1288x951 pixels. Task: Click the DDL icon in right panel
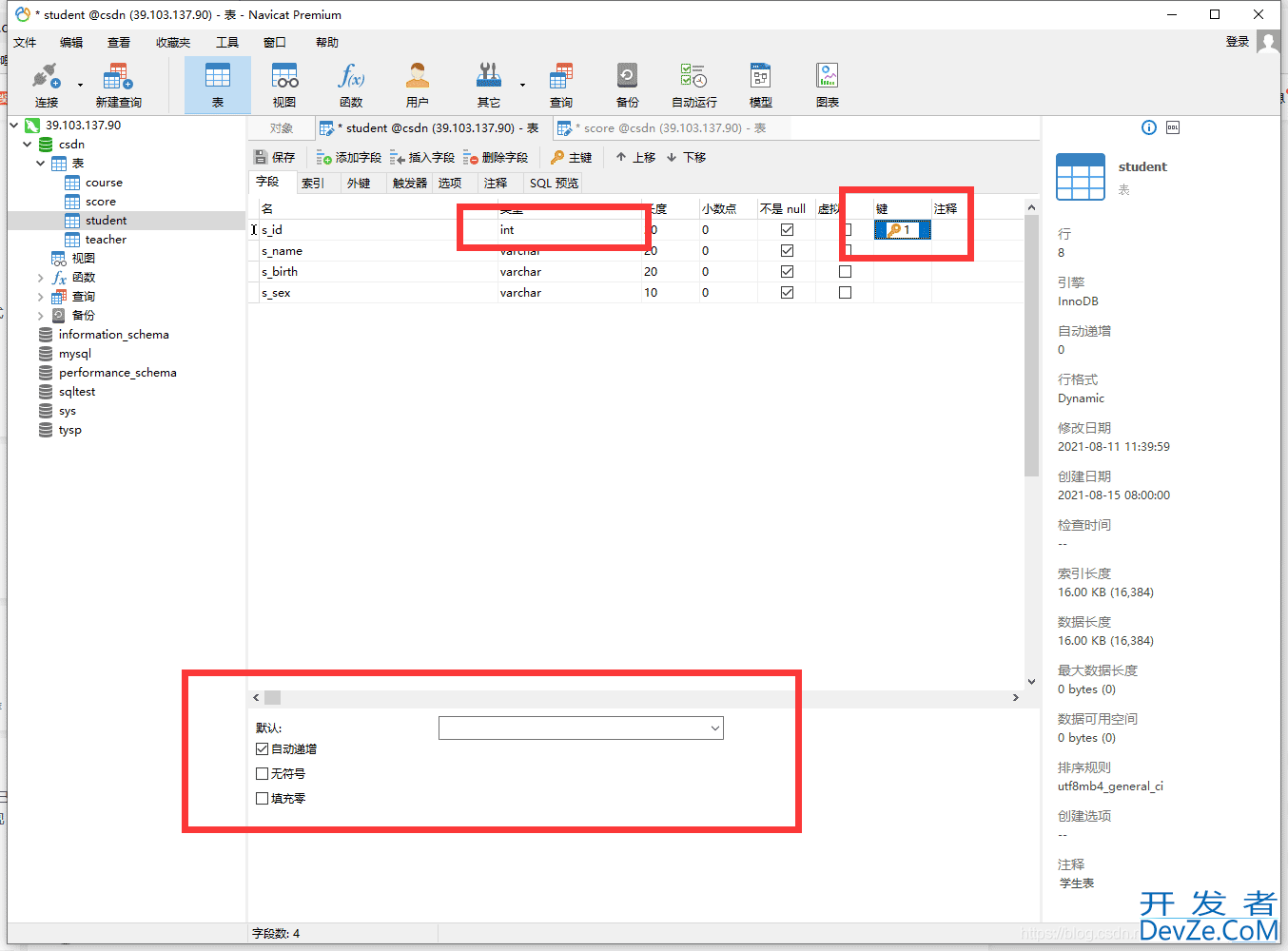tap(1173, 127)
